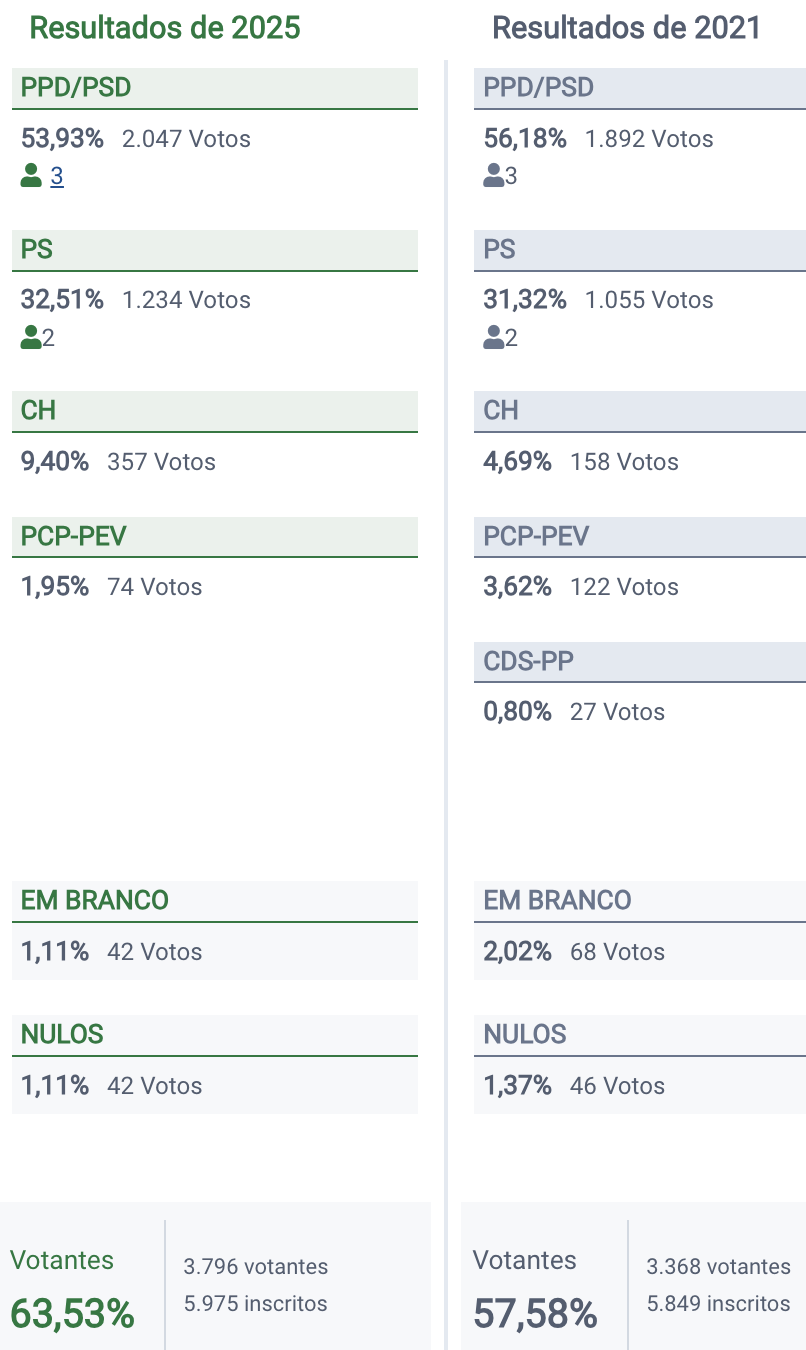Image resolution: width=806 pixels, height=1350 pixels.
Task: Click the EM BRANCO header in 2025 results
Action: [x=95, y=901]
